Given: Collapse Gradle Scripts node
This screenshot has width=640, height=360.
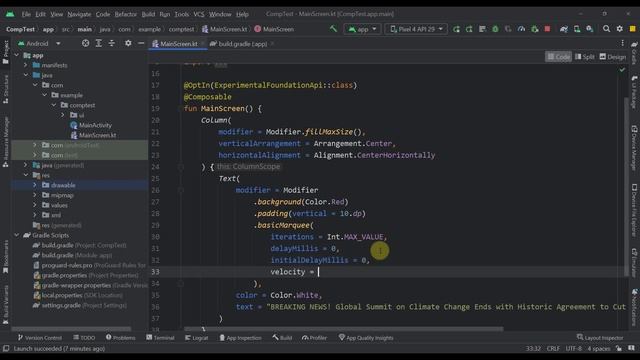Looking at the screenshot, I should [17, 235].
